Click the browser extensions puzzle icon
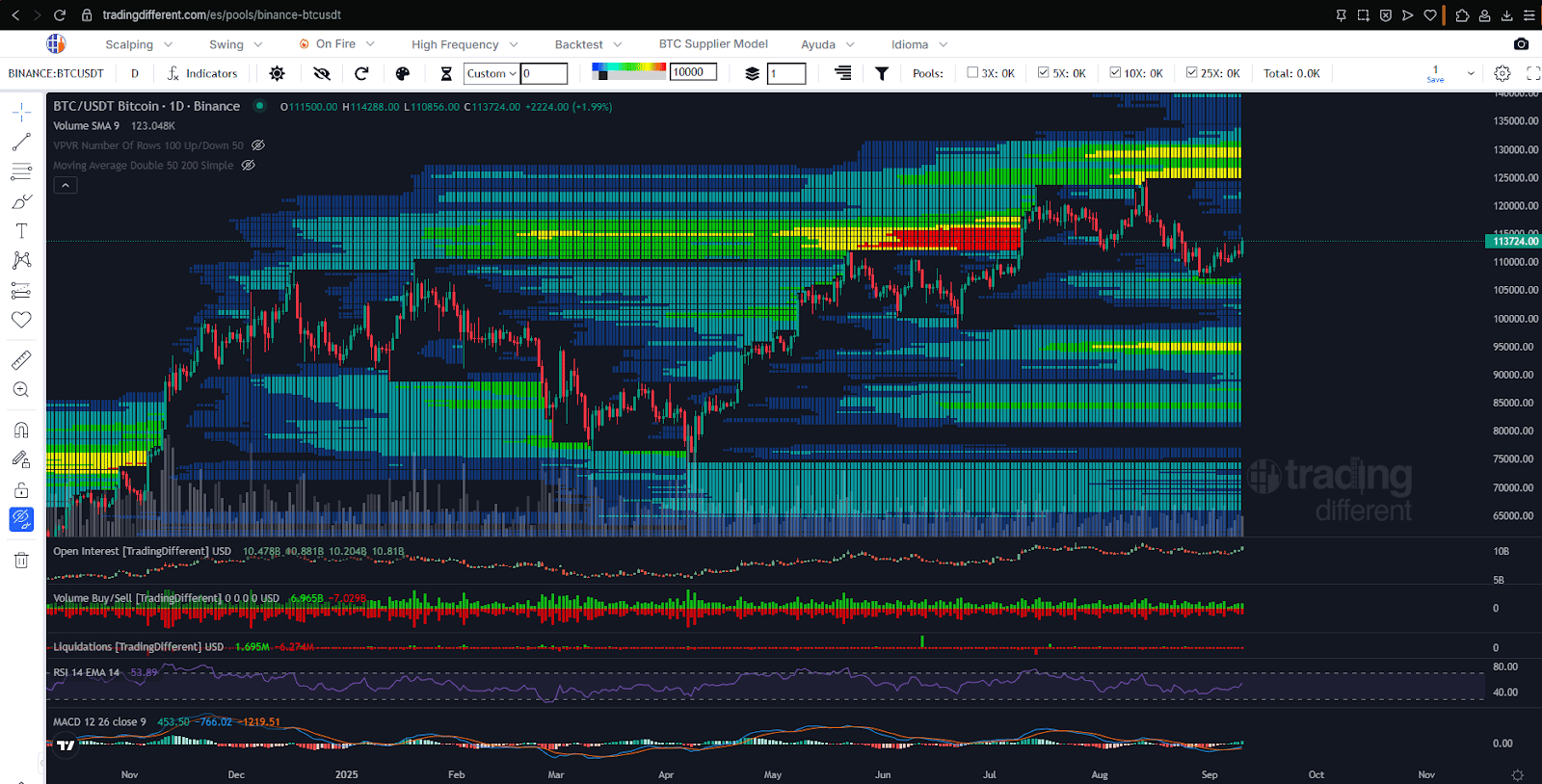This screenshot has height=784, width=1542. [x=1462, y=15]
